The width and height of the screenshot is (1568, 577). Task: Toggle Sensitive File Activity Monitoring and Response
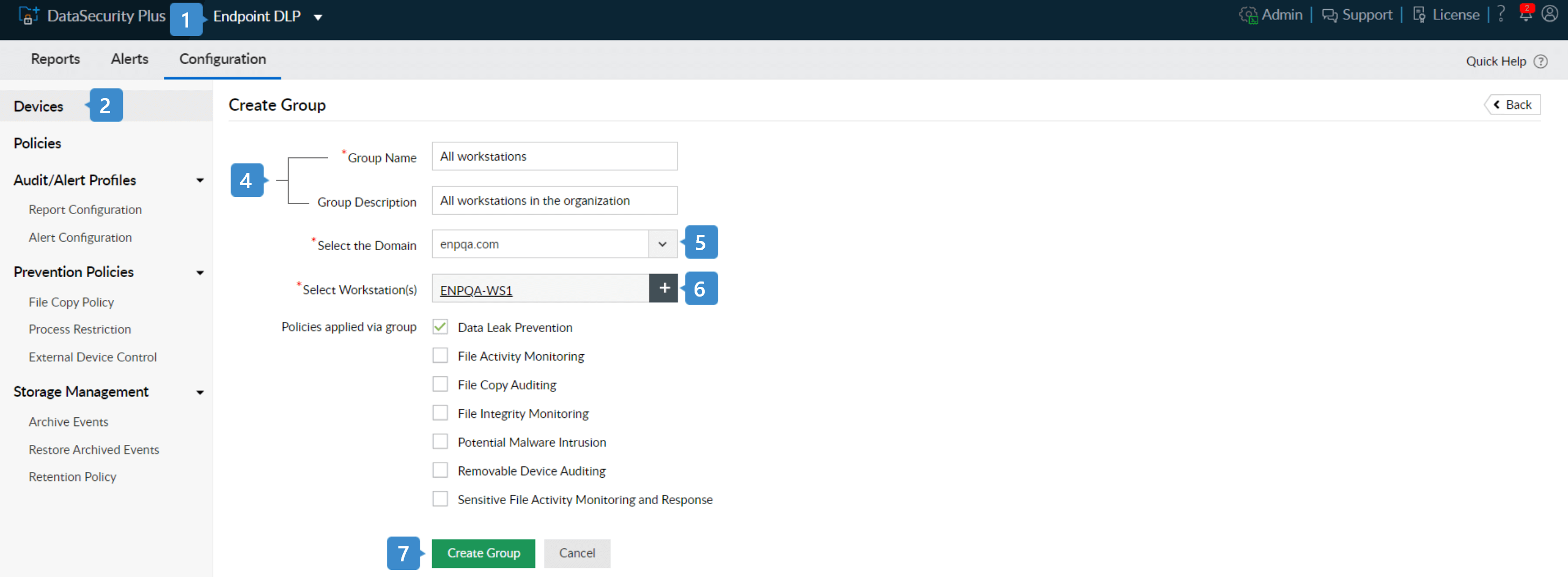[440, 499]
